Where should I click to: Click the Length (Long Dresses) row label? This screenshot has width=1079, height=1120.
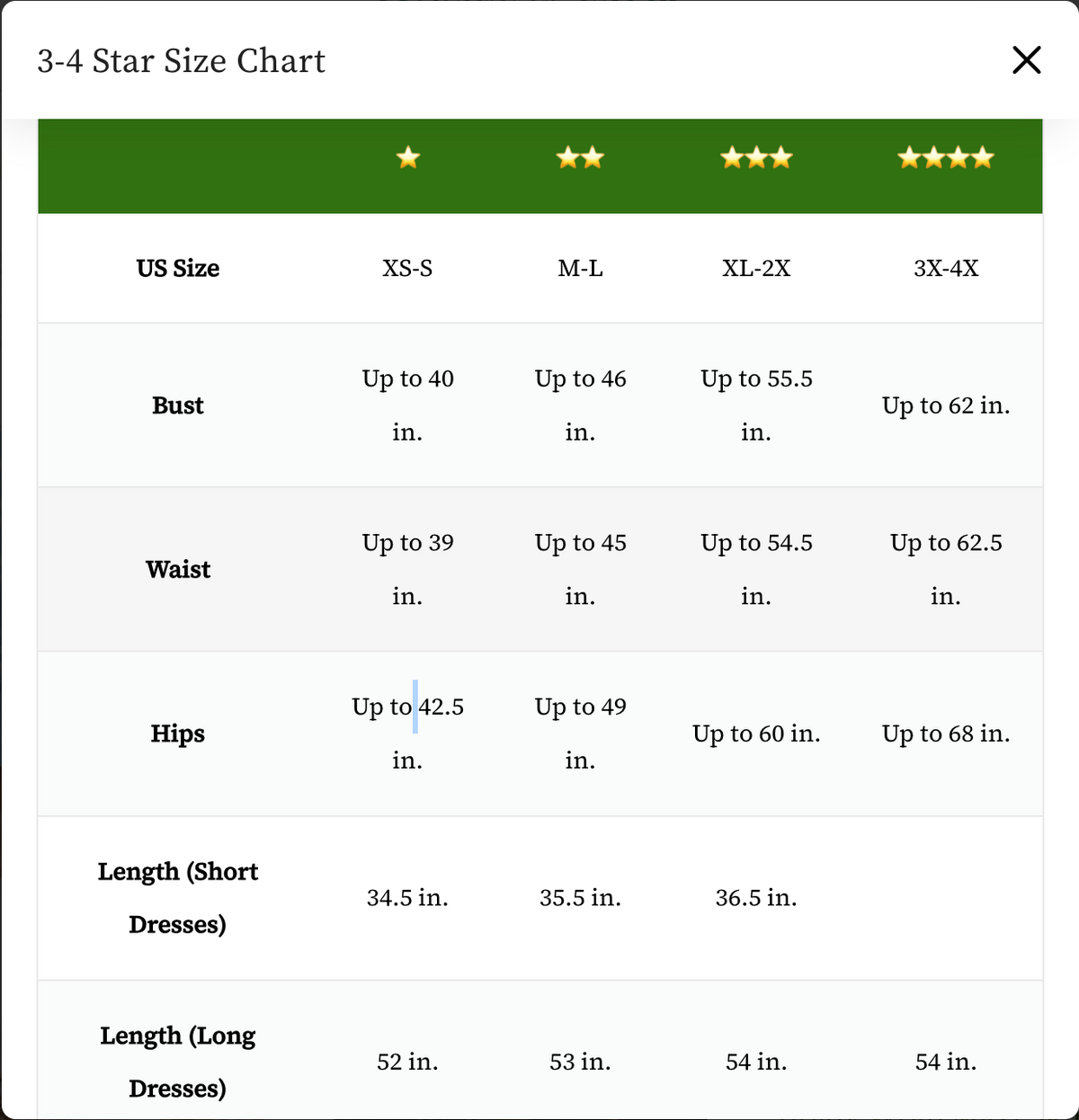(x=178, y=1062)
